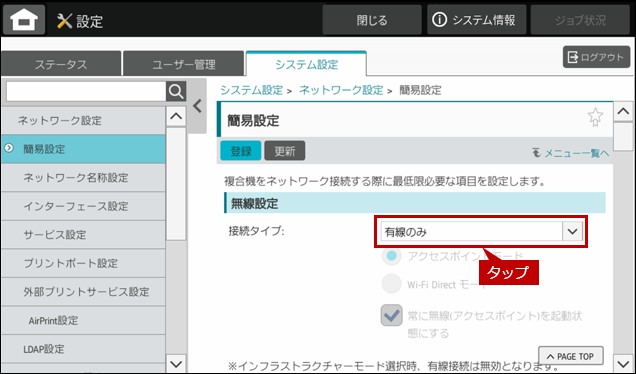This screenshot has height=374, width=636.
Task: Follow the メニュー一覧へ link
Action: tap(571, 153)
